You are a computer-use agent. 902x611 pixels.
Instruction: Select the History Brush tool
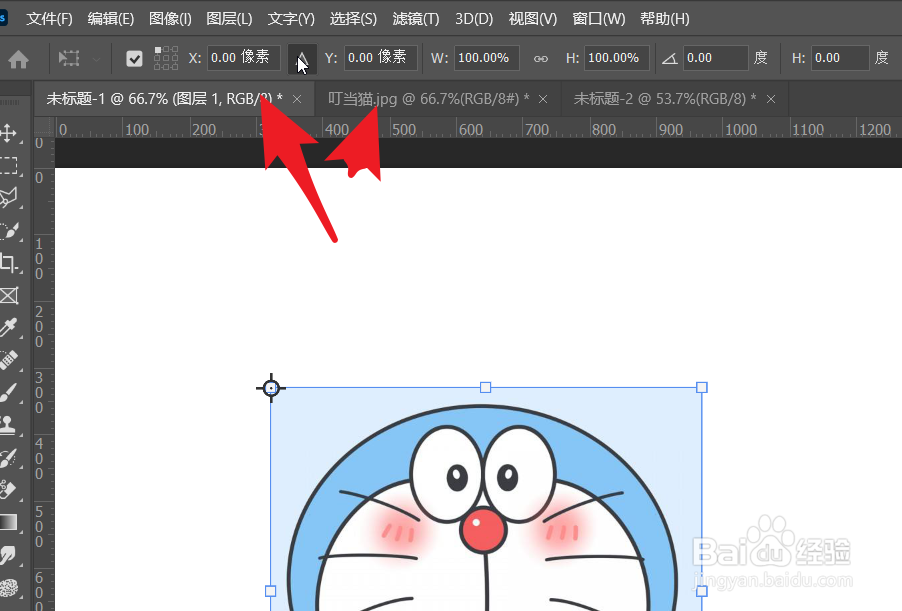10,458
